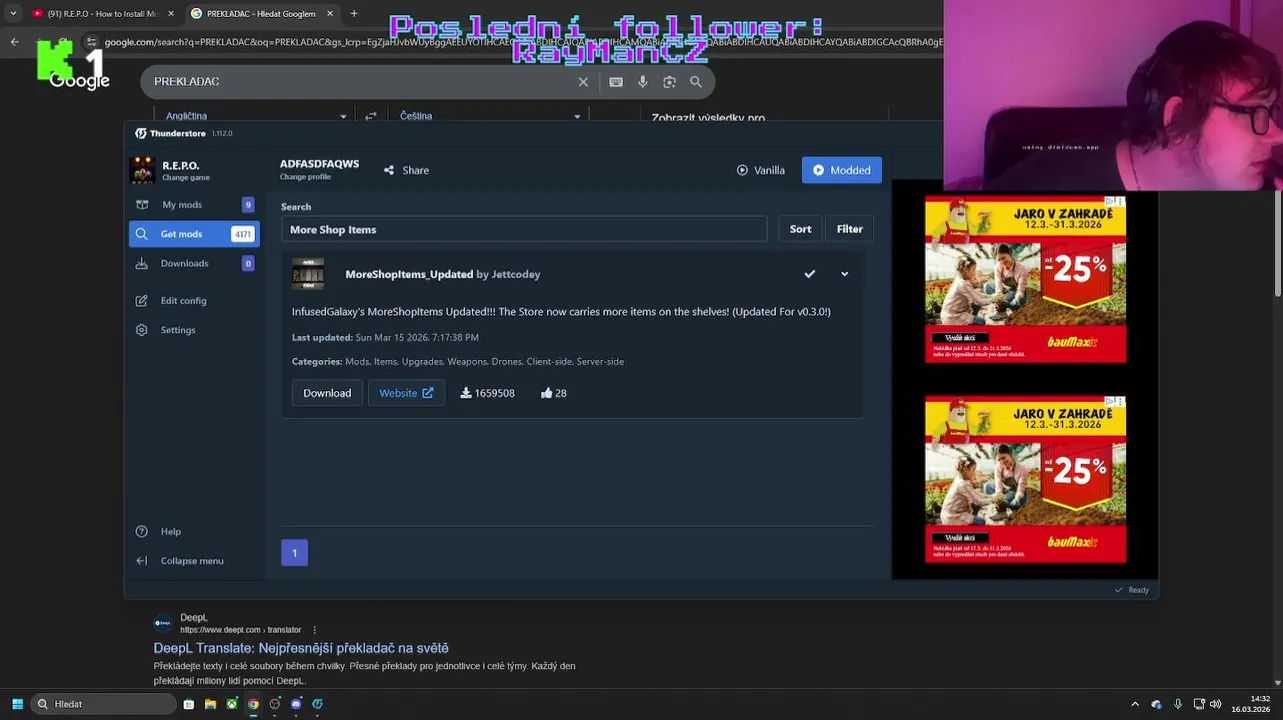Click download count icon 1659508
This screenshot has width=1283, height=720.
click(466, 393)
